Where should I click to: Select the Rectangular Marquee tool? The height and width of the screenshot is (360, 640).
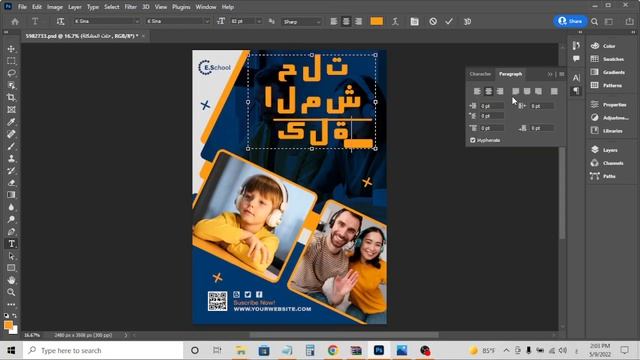(x=11, y=61)
